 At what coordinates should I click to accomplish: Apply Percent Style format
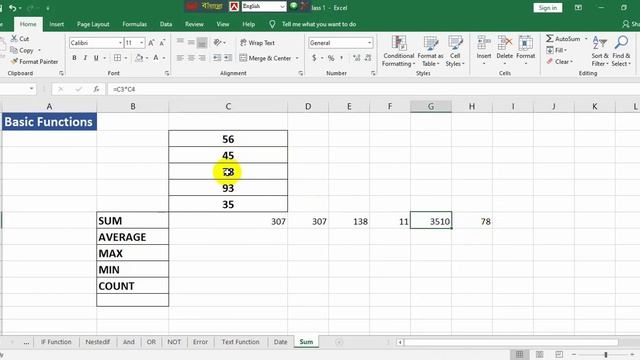tap(331, 58)
